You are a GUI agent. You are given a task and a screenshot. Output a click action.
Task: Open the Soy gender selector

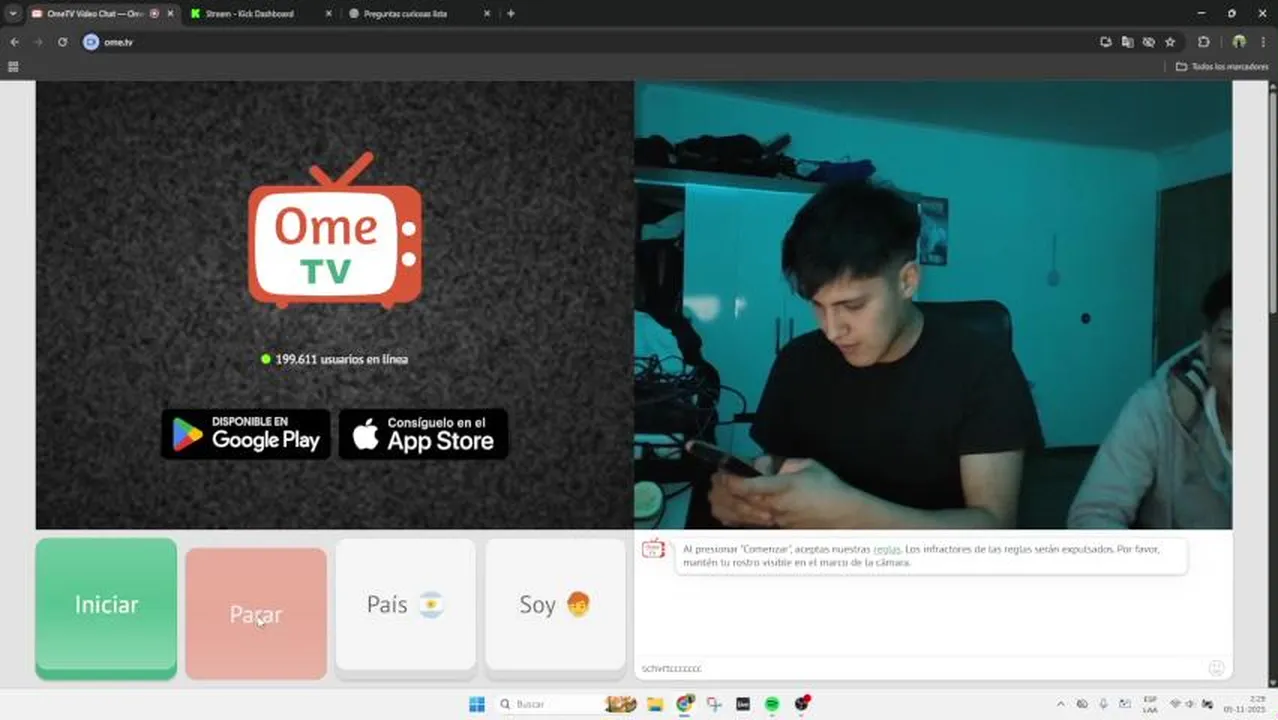click(555, 605)
